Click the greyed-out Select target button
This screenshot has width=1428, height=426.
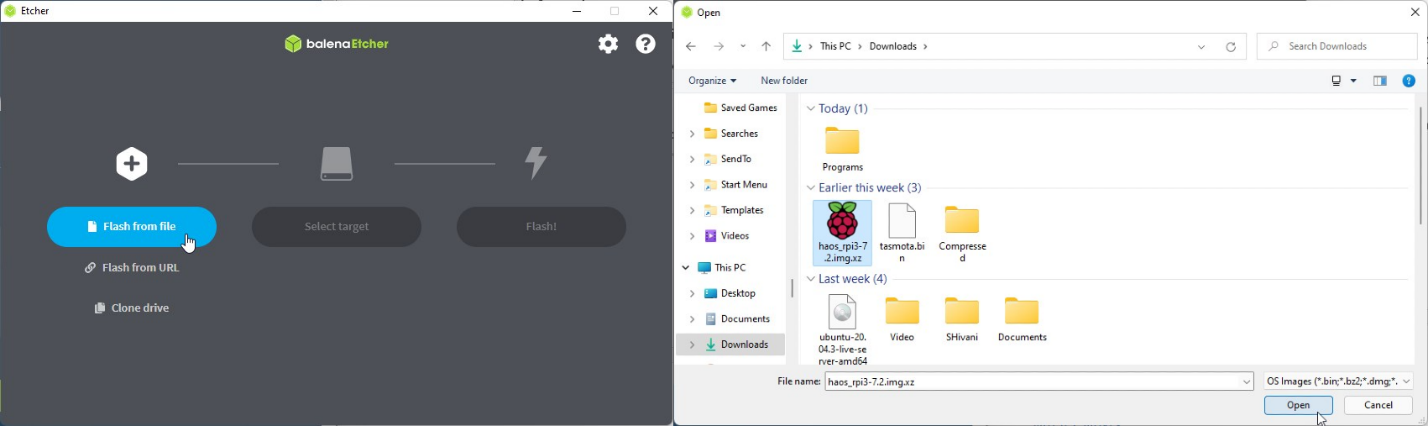336,227
